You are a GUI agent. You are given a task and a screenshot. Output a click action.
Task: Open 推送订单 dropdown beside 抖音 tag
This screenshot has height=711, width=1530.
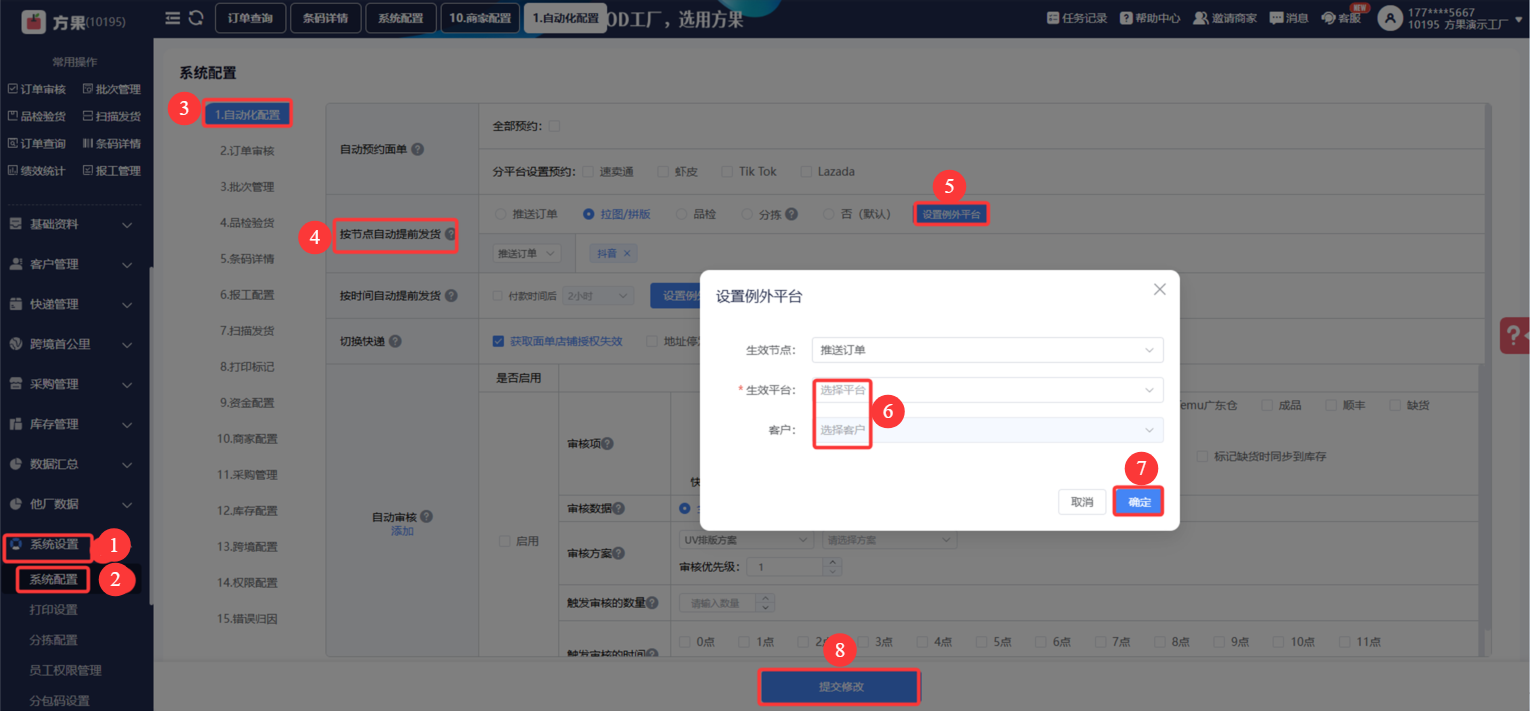click(x=527, y=254)
